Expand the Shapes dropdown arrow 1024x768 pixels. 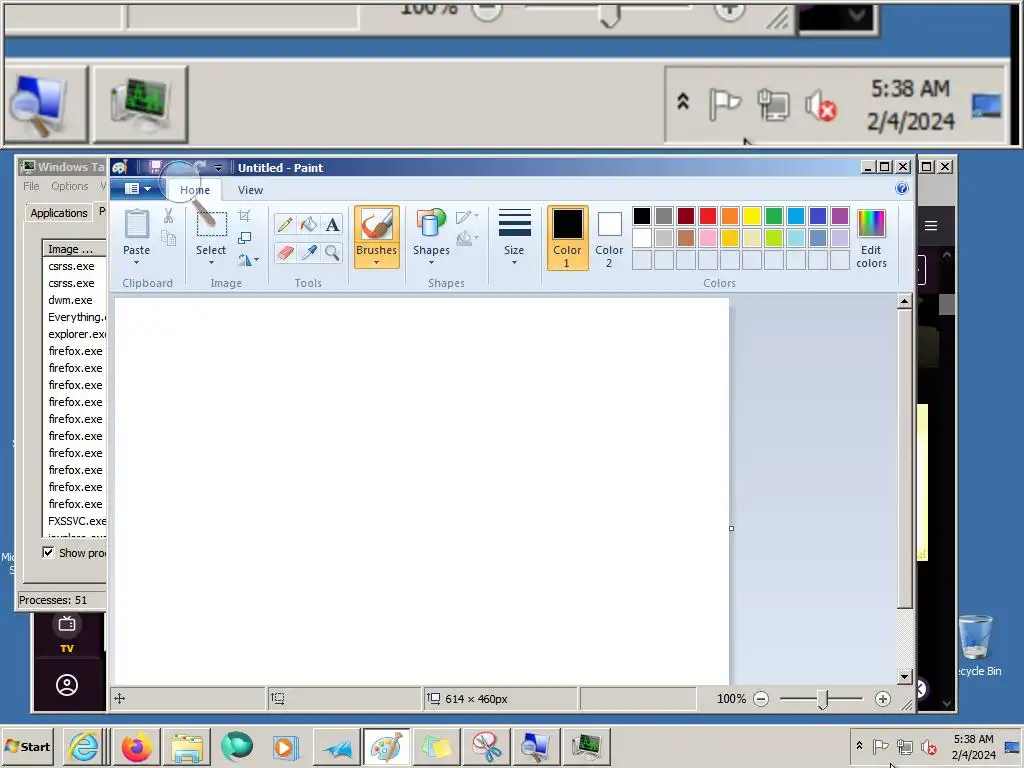(x=431, y=263)
